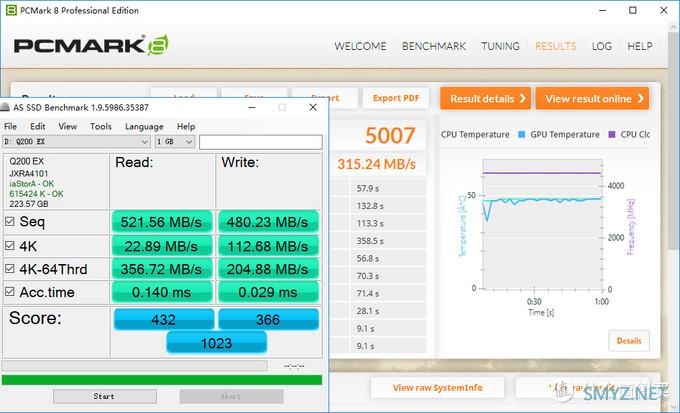Click the empty text field beside size dropdown
Viewport: 680px width, 413px height.
(261, 142)
